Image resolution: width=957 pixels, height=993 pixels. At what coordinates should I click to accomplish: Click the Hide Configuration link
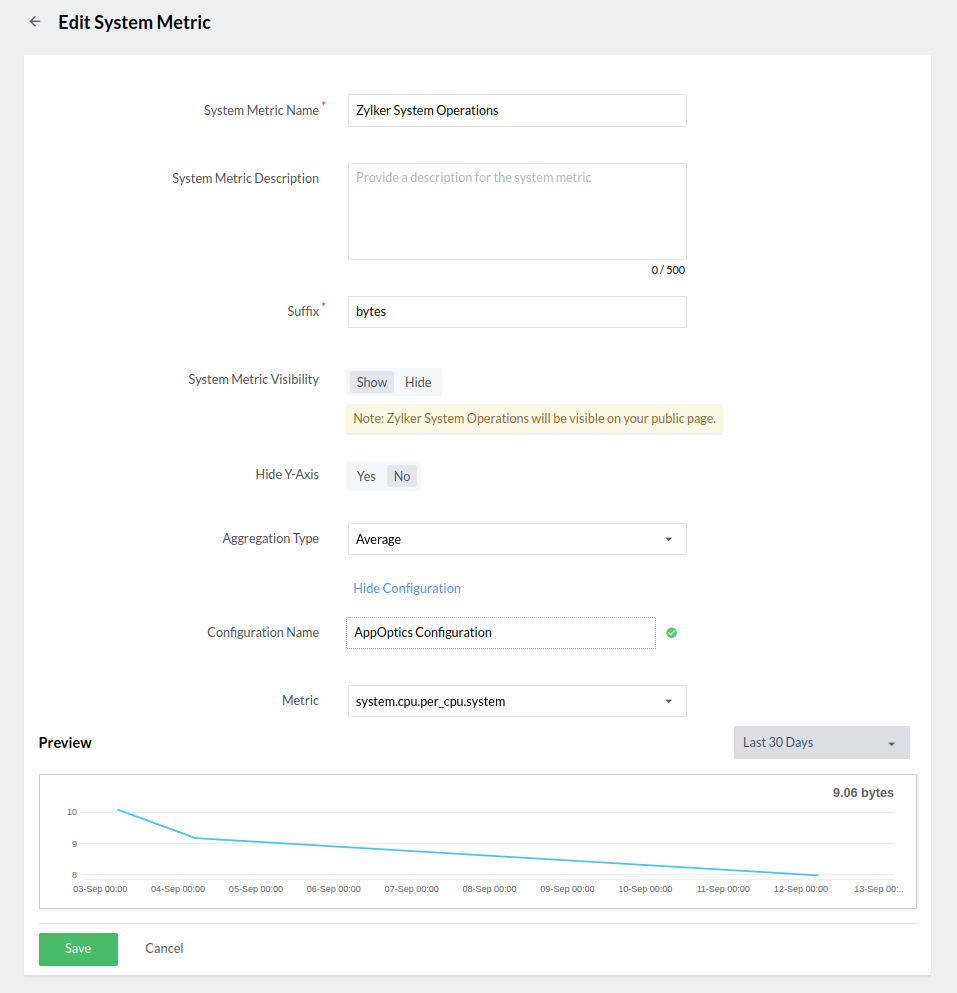pyautogui.click(x=407, y=588)
